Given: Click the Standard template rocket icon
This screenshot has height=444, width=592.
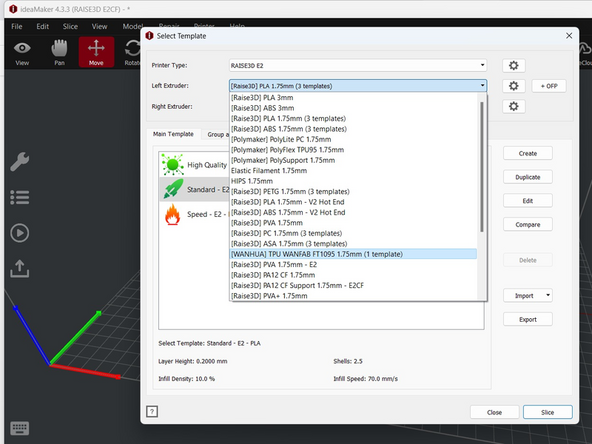Looking at the screenshot, I should (173, 189).
